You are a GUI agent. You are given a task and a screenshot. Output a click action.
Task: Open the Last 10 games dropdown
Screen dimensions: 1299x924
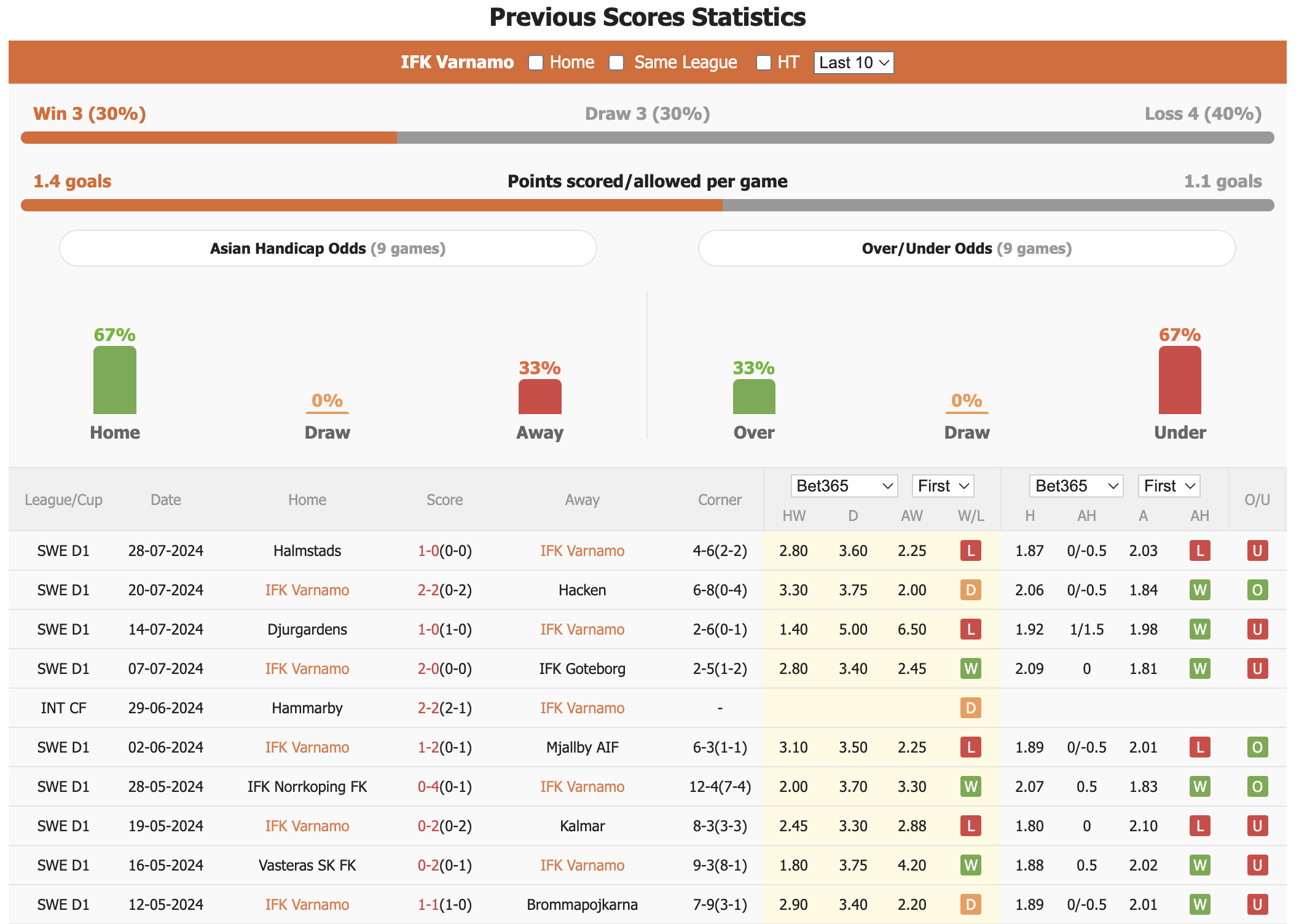[x=854, y=63]
